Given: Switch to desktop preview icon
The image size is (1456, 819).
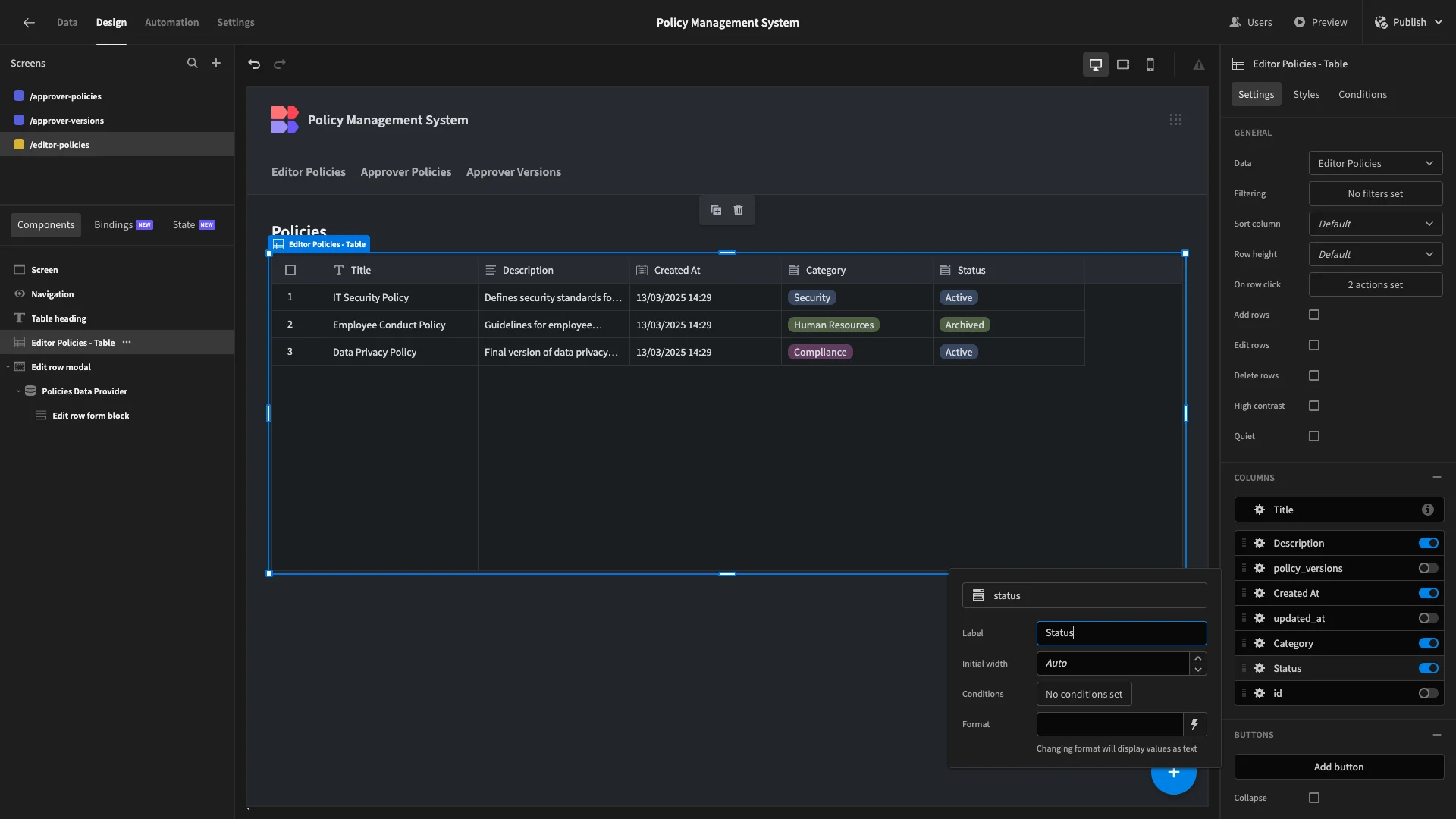Looking at the screenshot, I should click(x=1096, y=64).
